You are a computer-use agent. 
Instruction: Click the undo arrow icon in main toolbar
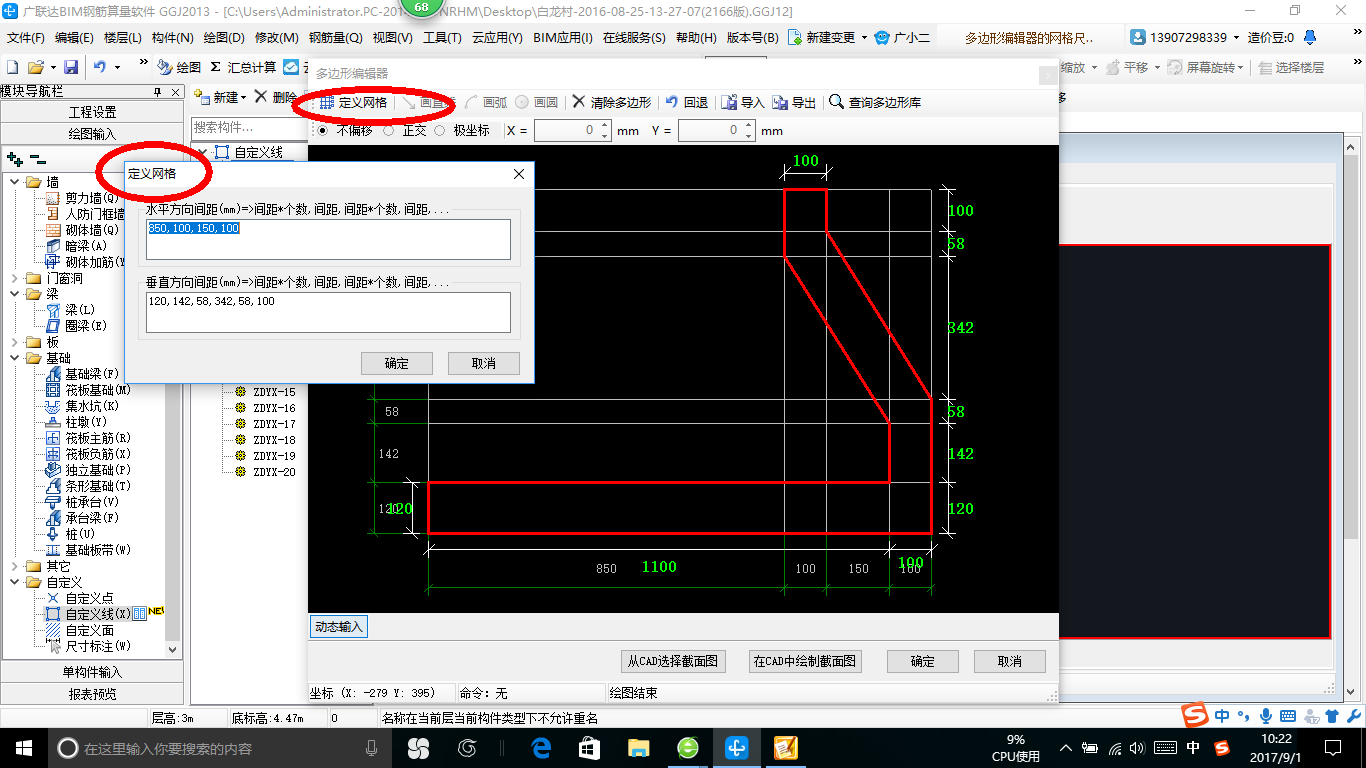100,67
